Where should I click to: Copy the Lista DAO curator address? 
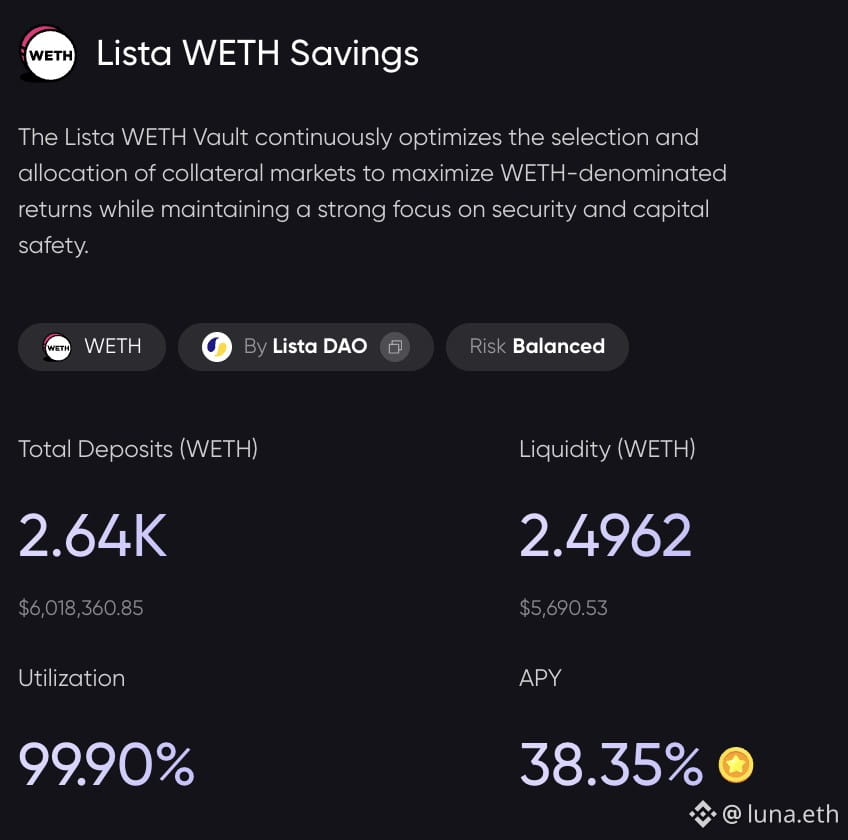[x=395, y=347]
